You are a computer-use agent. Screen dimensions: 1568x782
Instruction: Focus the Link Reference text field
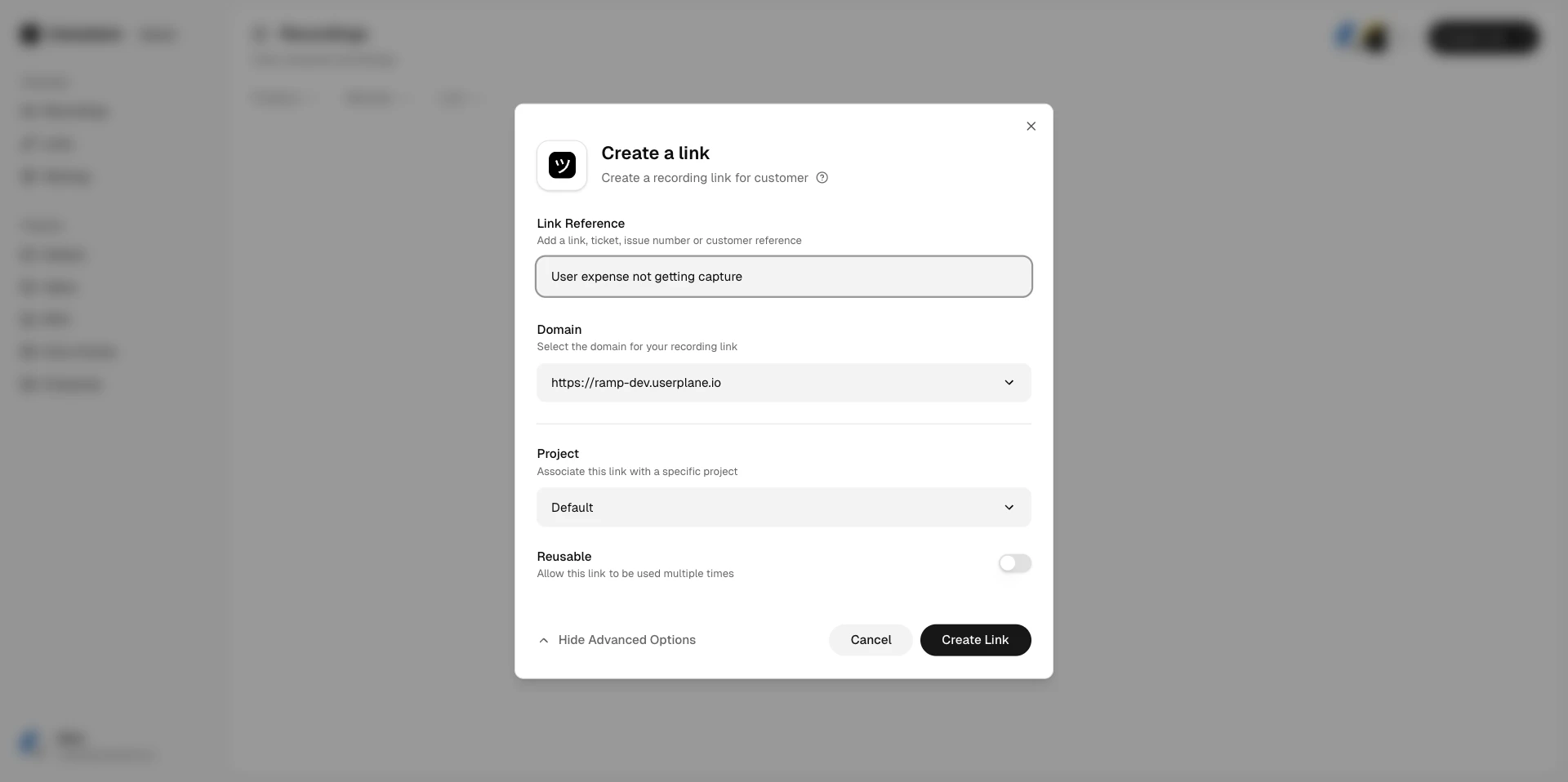pyautogui.click(x=783, y=277)
